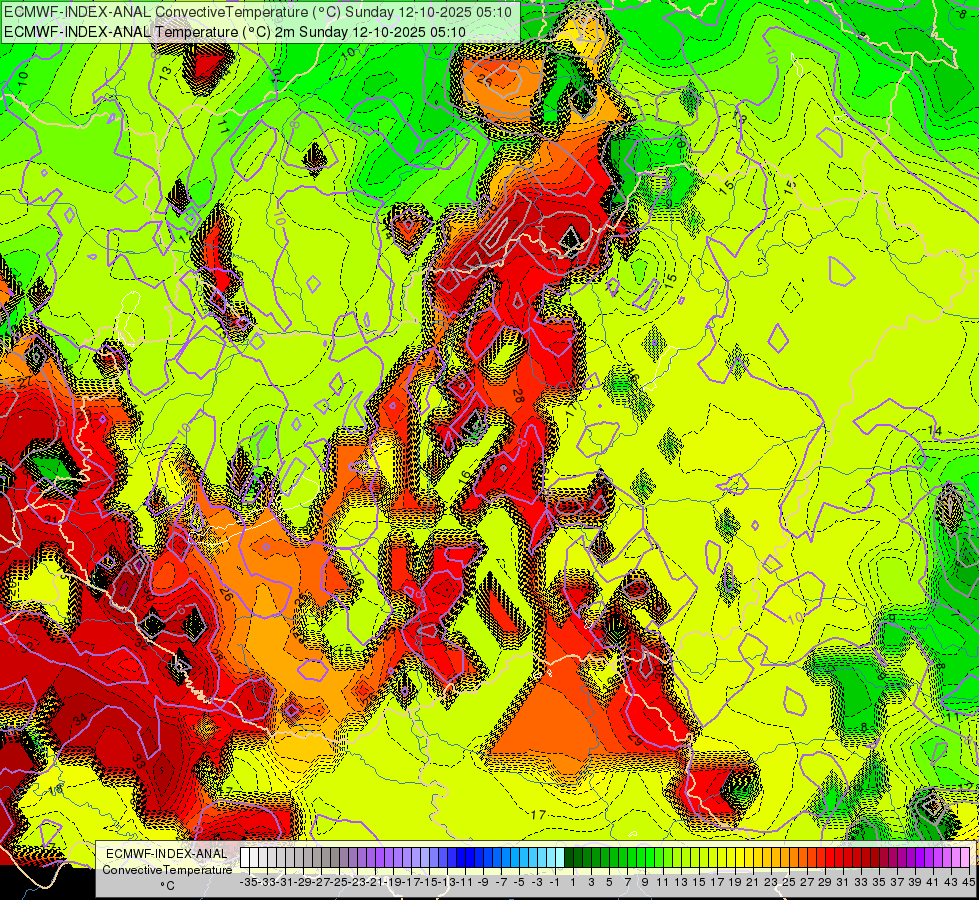979x900 pixels.
Task: Click the contour label '13' on the map
Action: [x=165, y=72]
